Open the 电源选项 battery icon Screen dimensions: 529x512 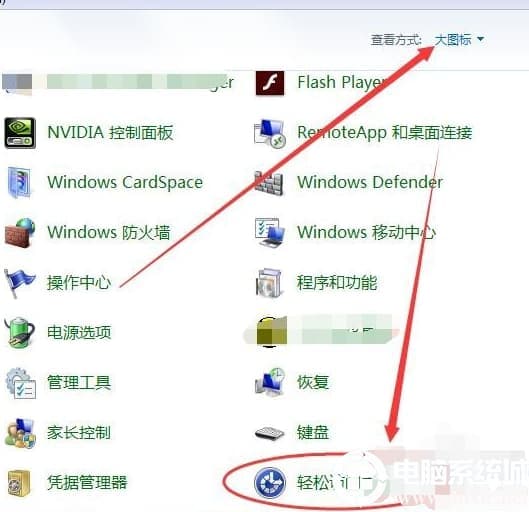pyautogui.click(x=20, y=332)
